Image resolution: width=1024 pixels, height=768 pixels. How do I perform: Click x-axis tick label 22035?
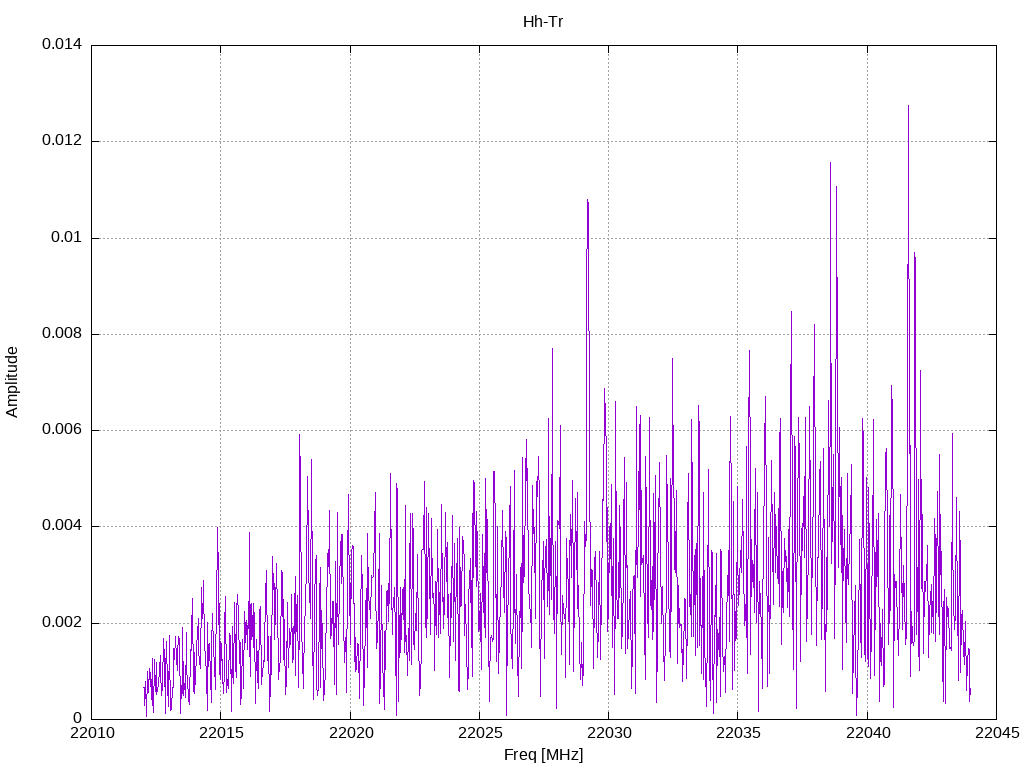tap(739, 733)
